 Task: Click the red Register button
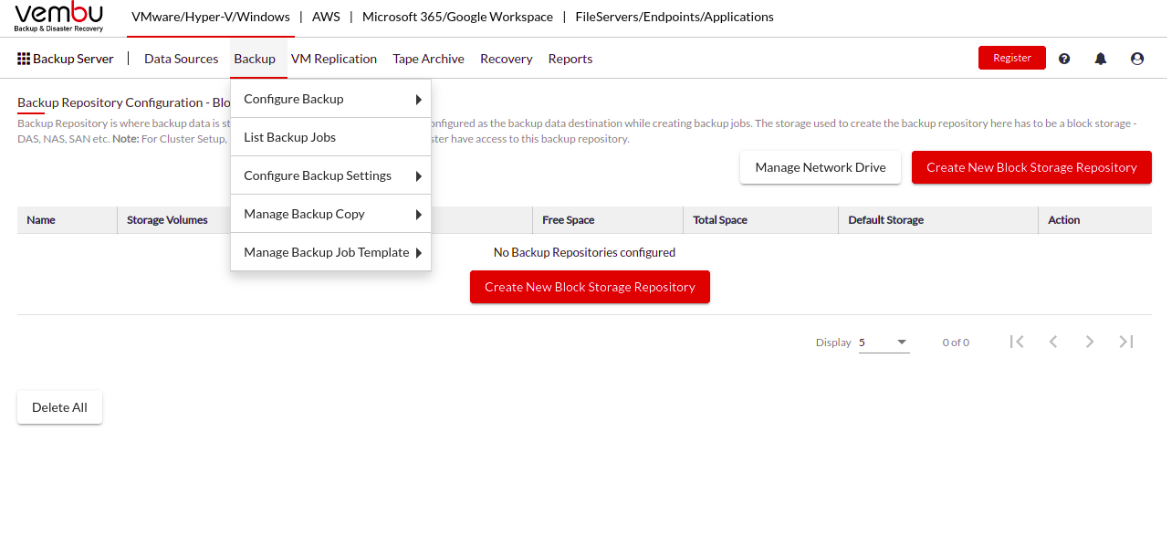click(x=1012, y=58)
